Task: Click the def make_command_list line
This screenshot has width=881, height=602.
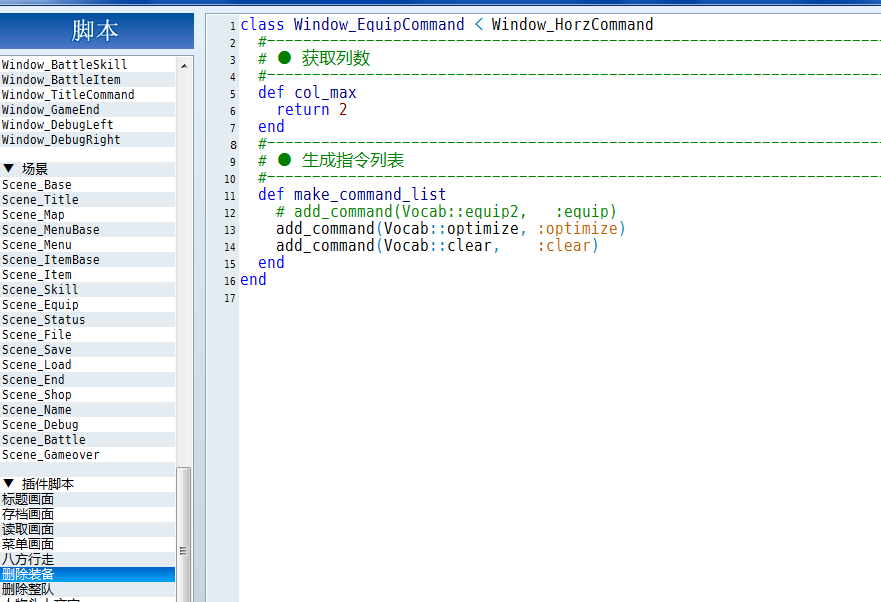Action: tap(352, 194)
